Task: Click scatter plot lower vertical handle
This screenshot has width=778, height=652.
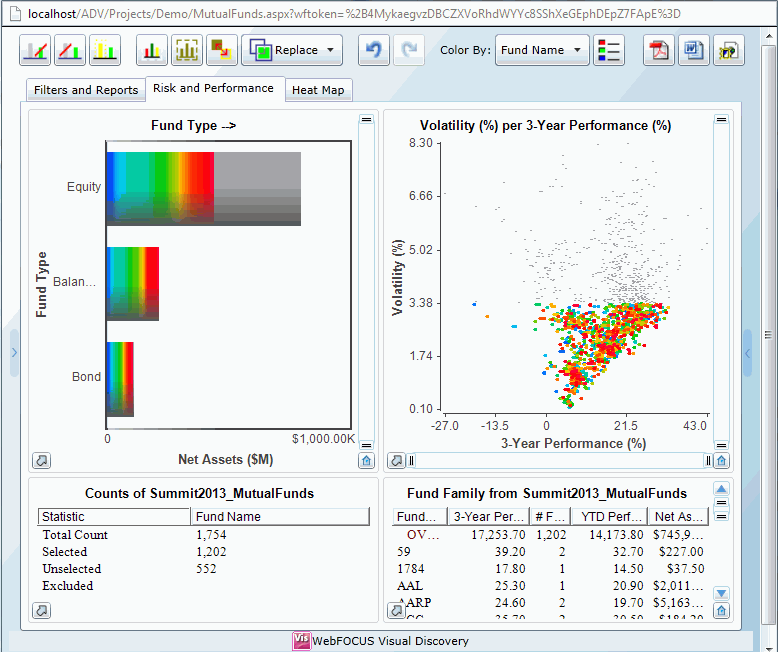Action: pyautogui.click(x=721, y=445)
